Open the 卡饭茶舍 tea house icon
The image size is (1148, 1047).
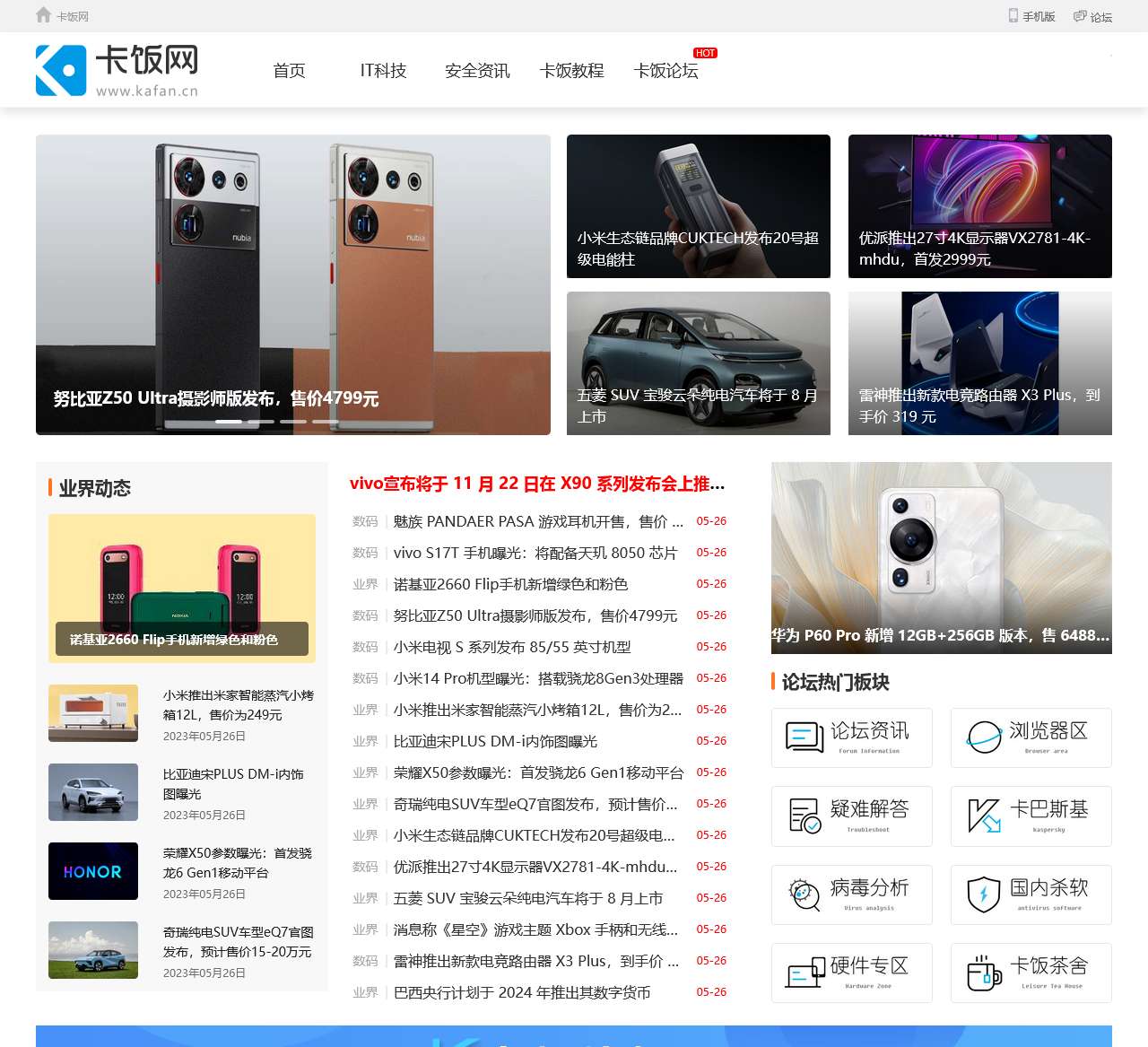[984, 973]
